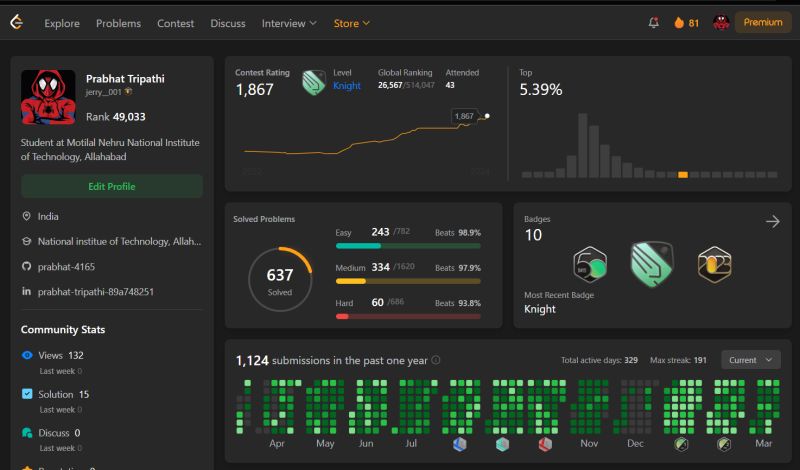Open the user avatar menu
The width and height of the screenshot is (800, 470).
click(x=721, y=22)
